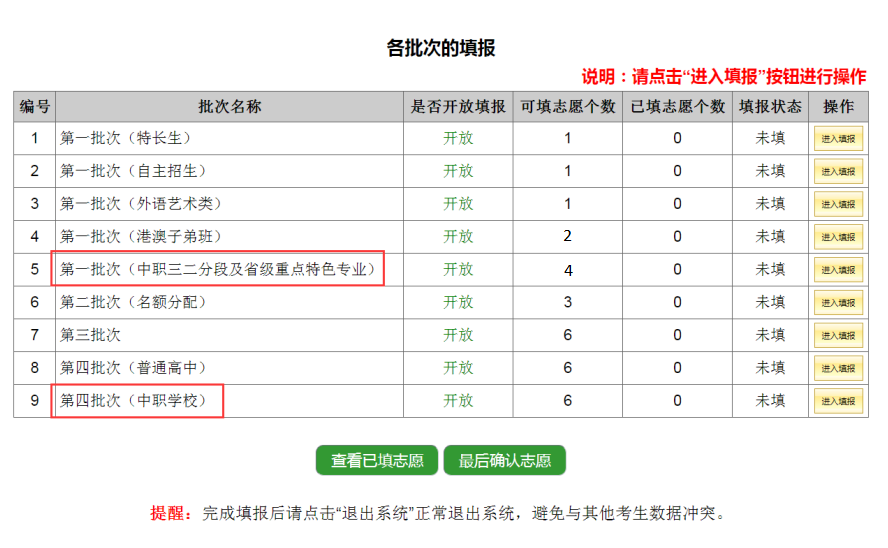Click 开放 status in 第一批次（特长生） row
888x548 pixels.
point(458,138)
